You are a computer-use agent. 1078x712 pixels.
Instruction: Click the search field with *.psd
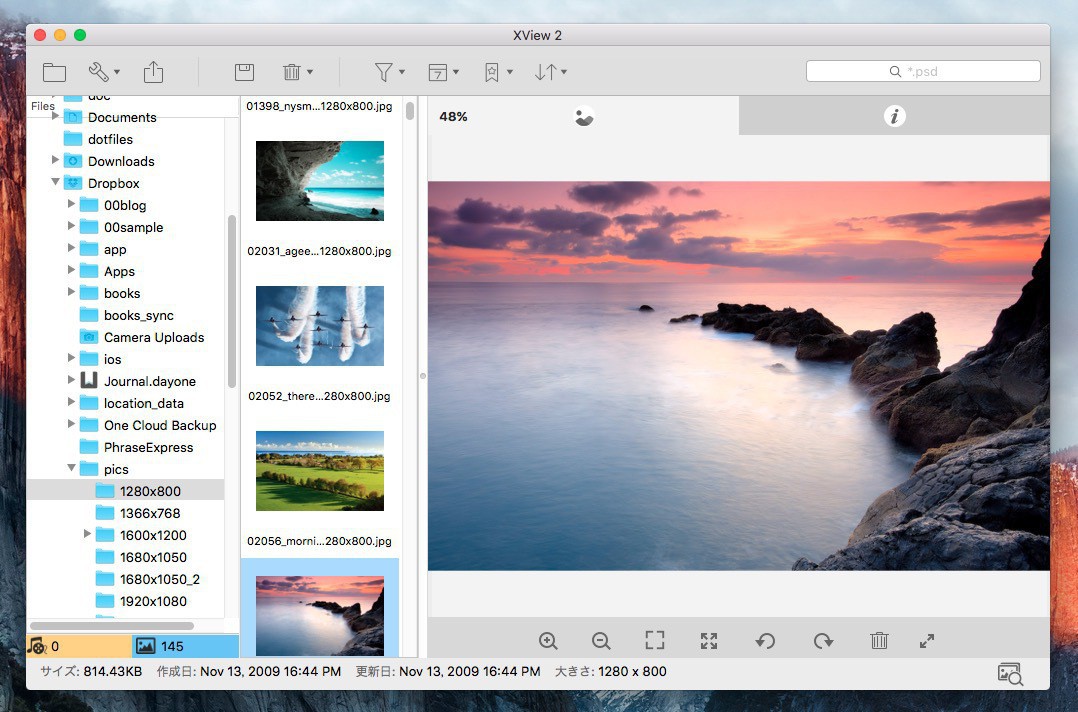click(922, 72)
